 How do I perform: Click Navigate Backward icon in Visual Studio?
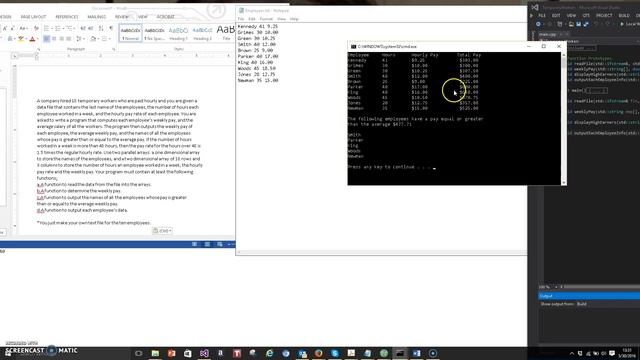(x=538, y=24)
